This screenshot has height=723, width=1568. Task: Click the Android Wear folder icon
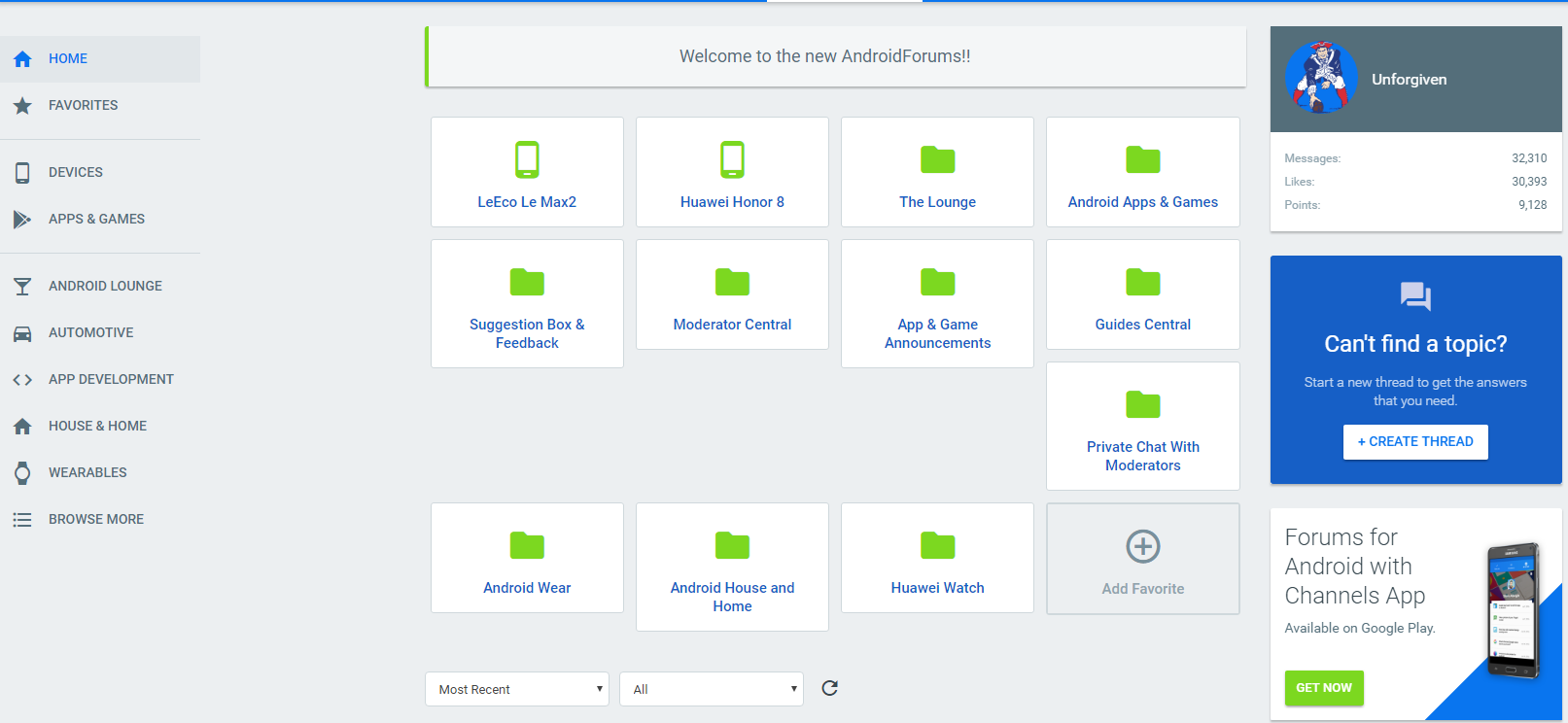click(x=527, y=545)
